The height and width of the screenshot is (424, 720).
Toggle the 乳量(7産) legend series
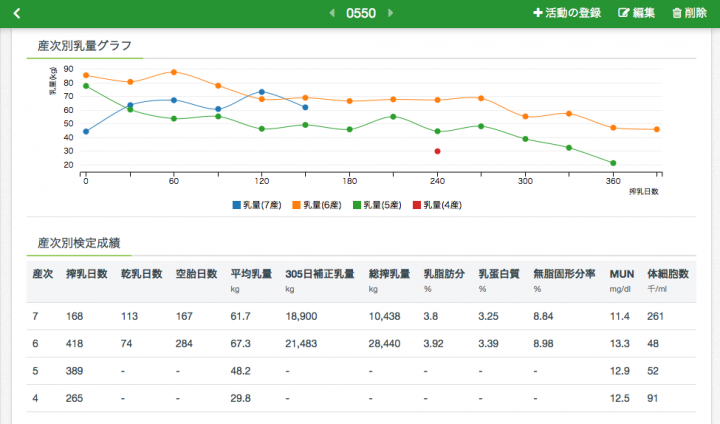(x=259, y=204)
